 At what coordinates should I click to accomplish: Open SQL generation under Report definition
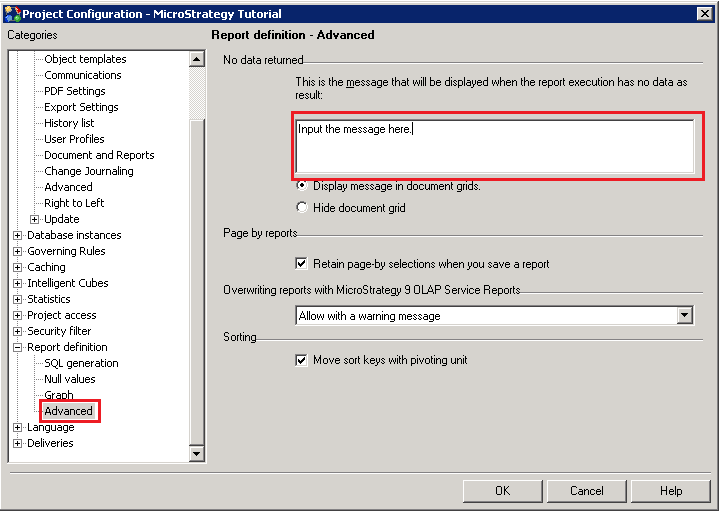81,363
